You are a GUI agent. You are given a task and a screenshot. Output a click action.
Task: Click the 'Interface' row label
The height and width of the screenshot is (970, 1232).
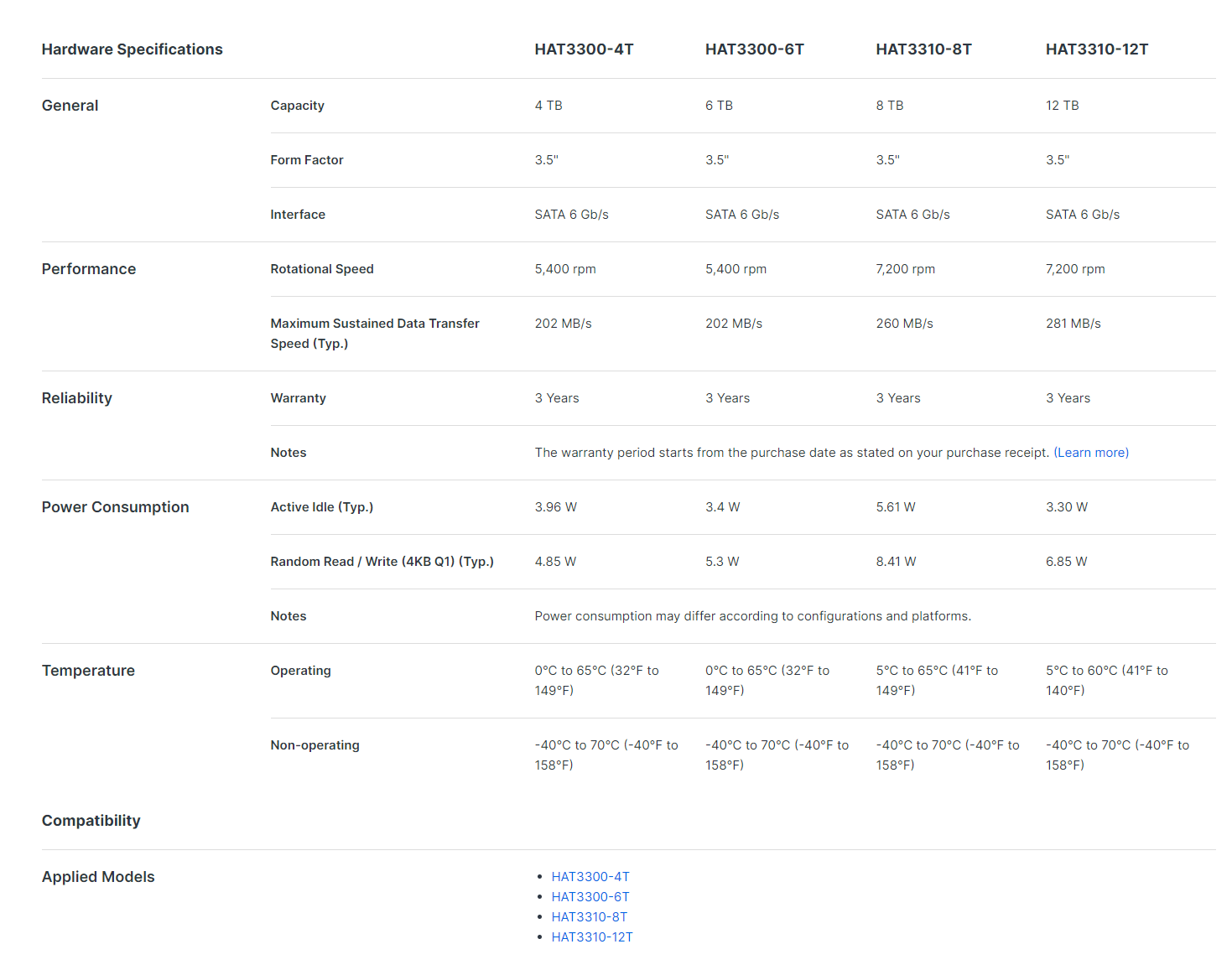click(298, 215)
